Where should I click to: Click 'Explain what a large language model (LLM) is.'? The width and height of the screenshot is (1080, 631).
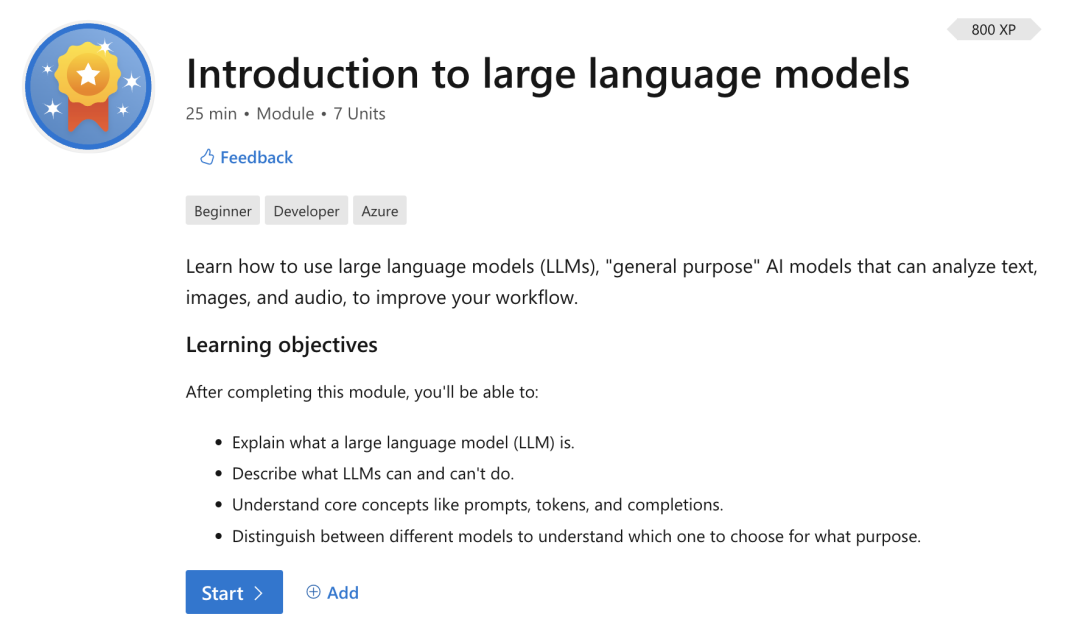click(x=403, y=442)
